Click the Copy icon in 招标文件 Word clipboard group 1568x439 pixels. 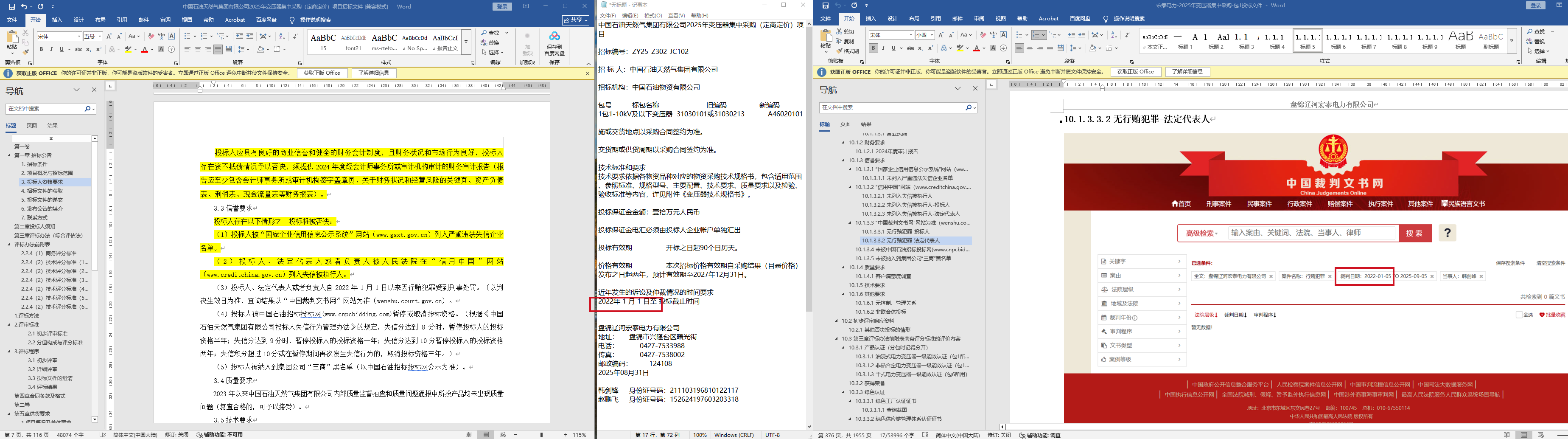[25, 42]
